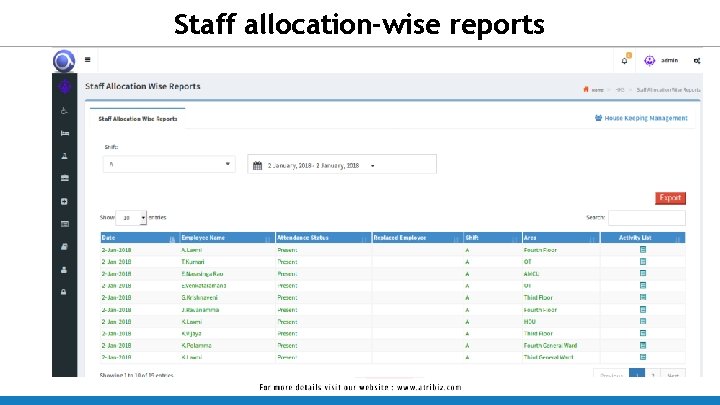Open the arrow-box module in sidebar
Viewport: 720px width, 405px height.
(64, 201)
